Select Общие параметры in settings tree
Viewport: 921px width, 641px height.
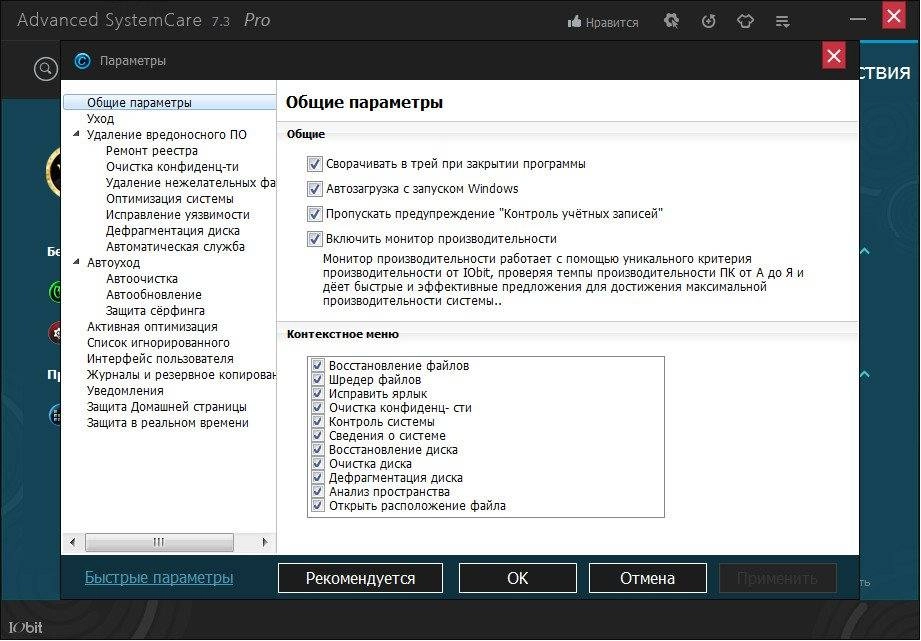click(139, 103)
